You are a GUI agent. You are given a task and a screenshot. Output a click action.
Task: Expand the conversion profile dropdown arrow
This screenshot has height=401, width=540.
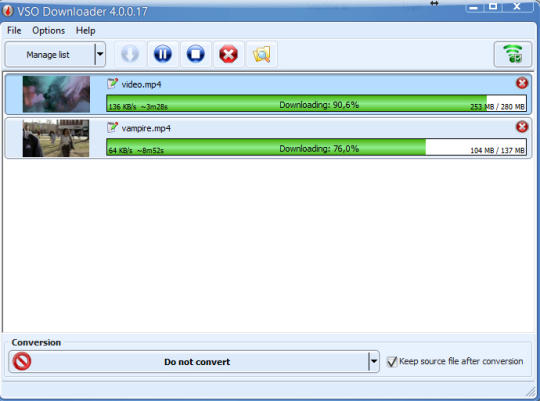(x=374, y=362)
